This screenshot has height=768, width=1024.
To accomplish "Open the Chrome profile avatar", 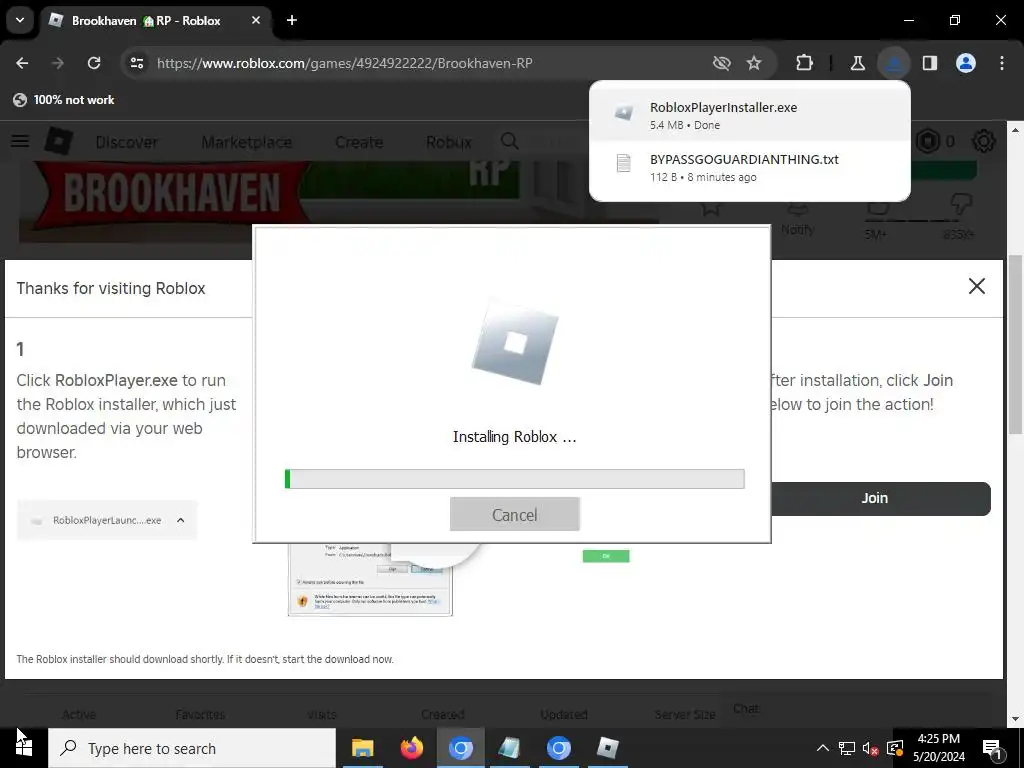I will 966,63.
